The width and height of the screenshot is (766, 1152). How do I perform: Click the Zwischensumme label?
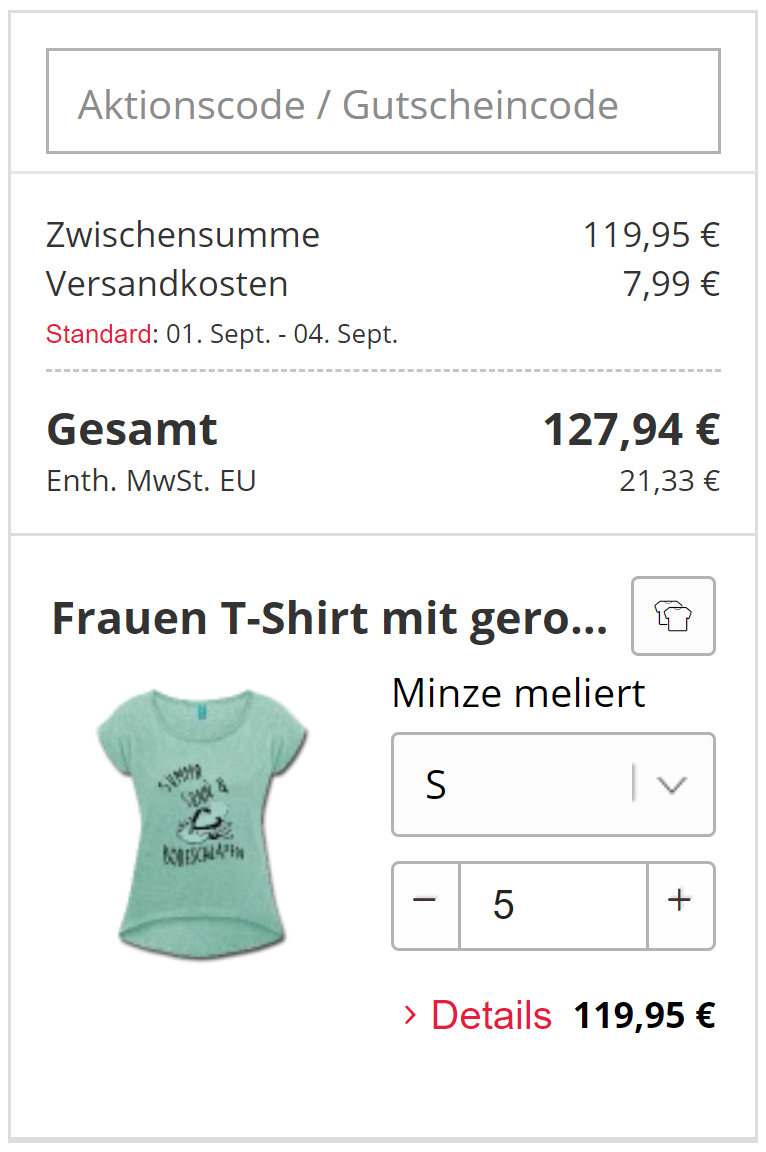[x=183, y=235]
